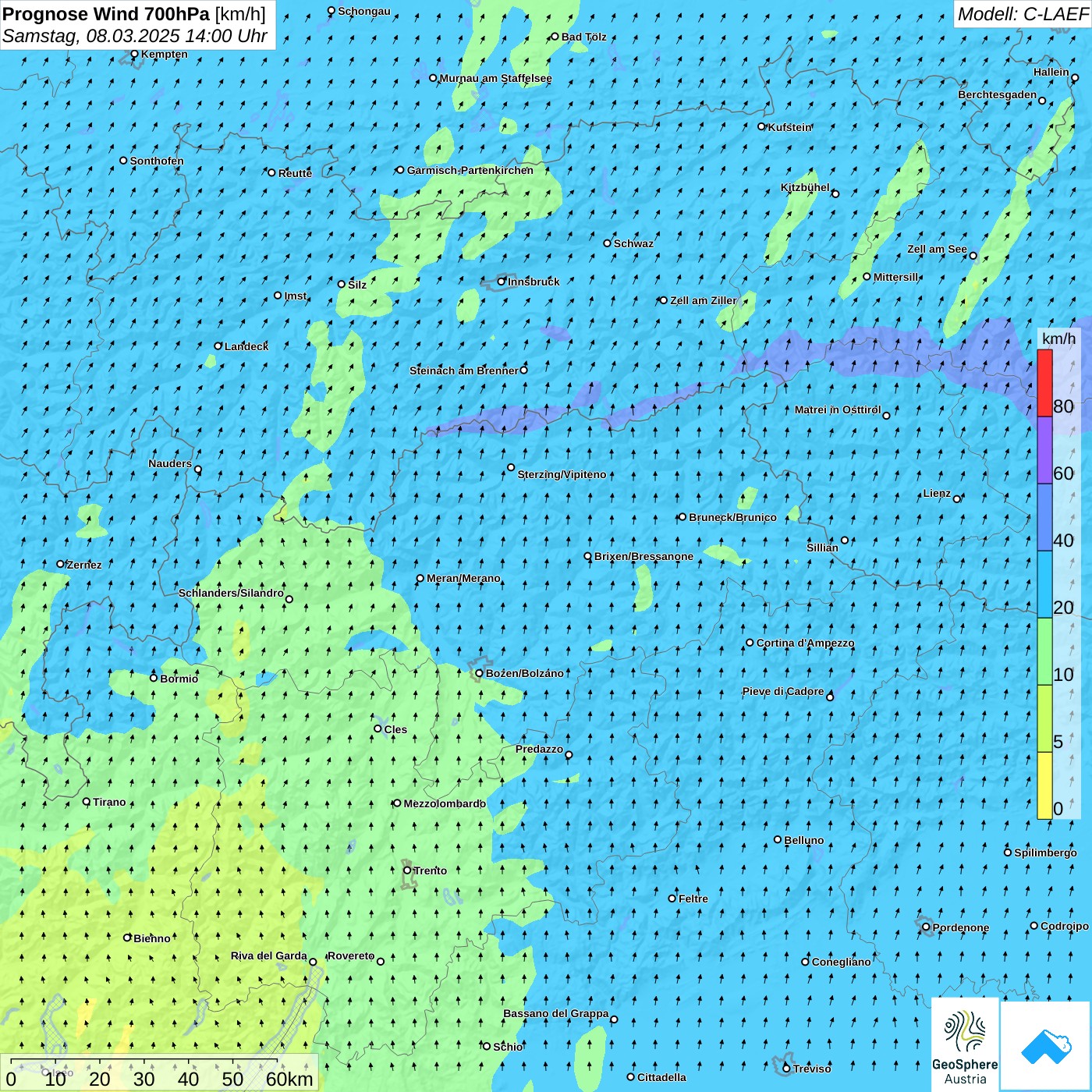Click the Bormio city label

[179, 679]
